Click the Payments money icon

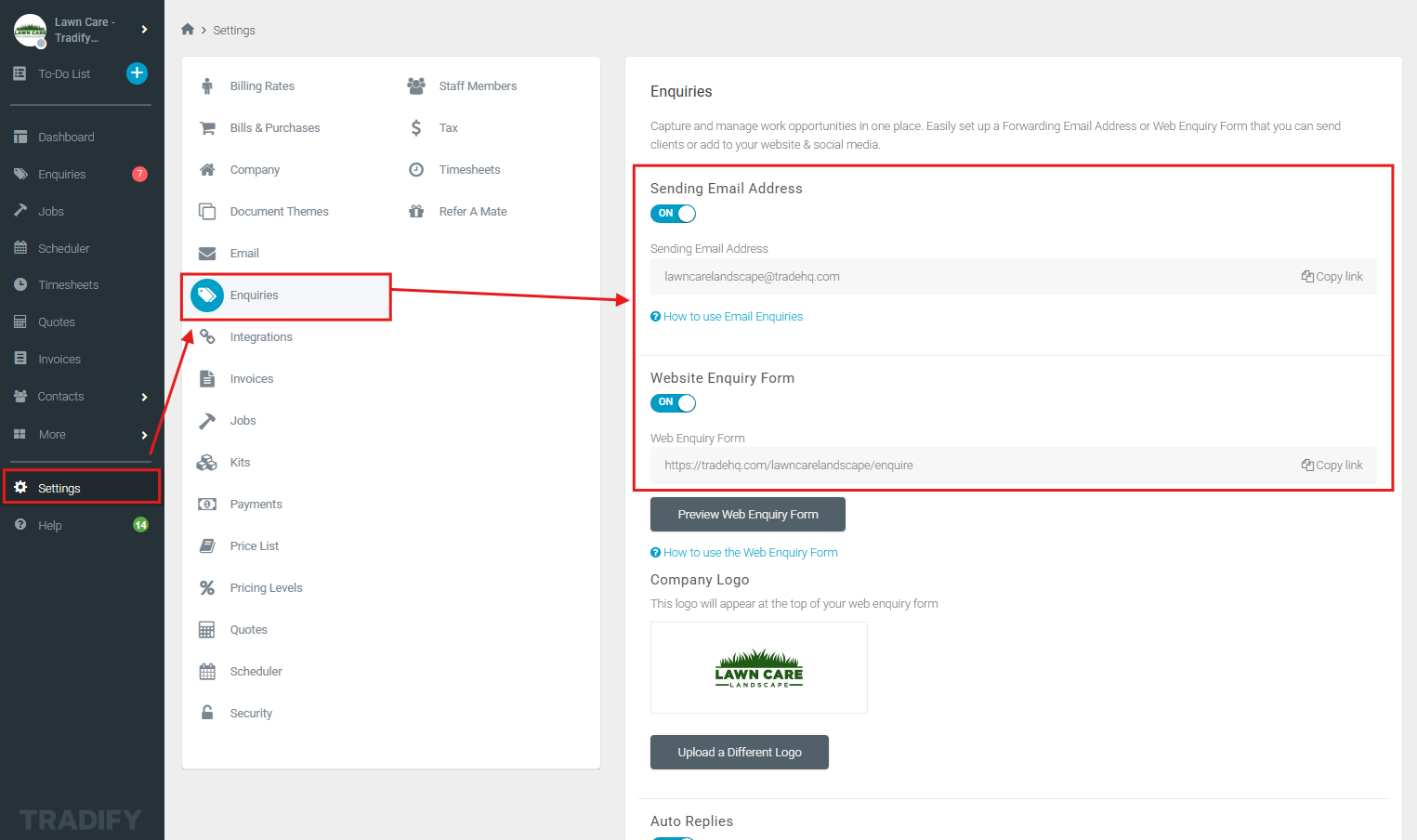tap(207, 504)
